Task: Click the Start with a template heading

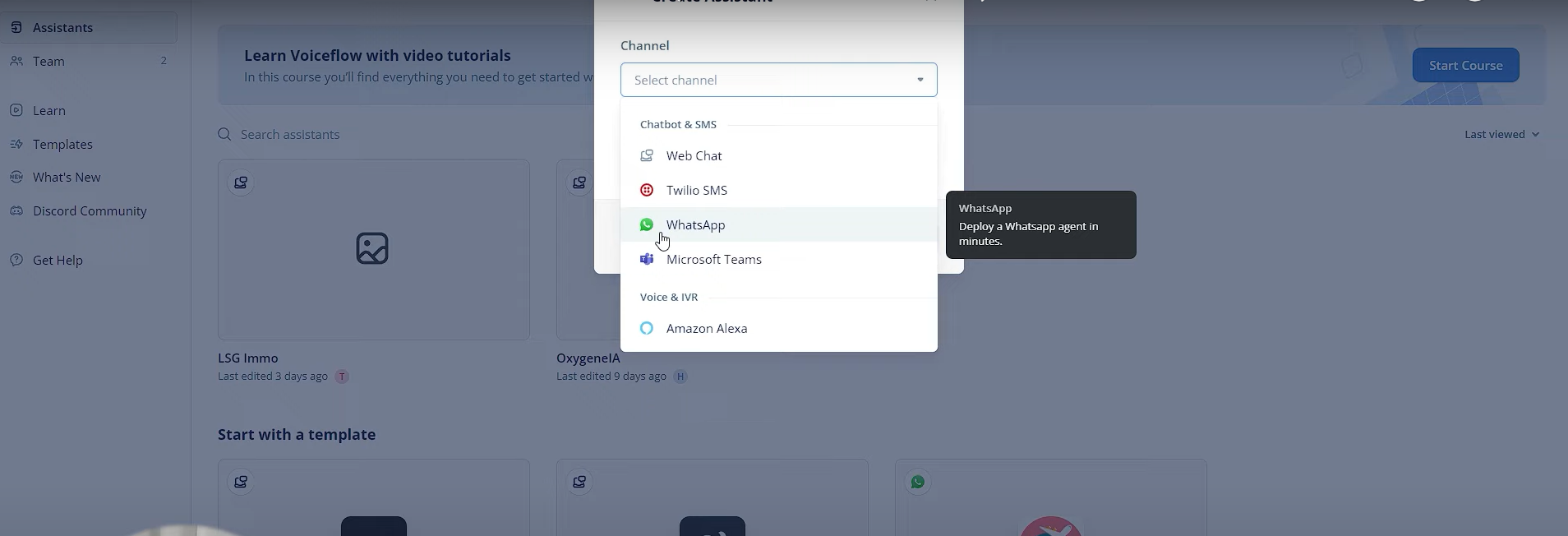Action: pos(297,434)
